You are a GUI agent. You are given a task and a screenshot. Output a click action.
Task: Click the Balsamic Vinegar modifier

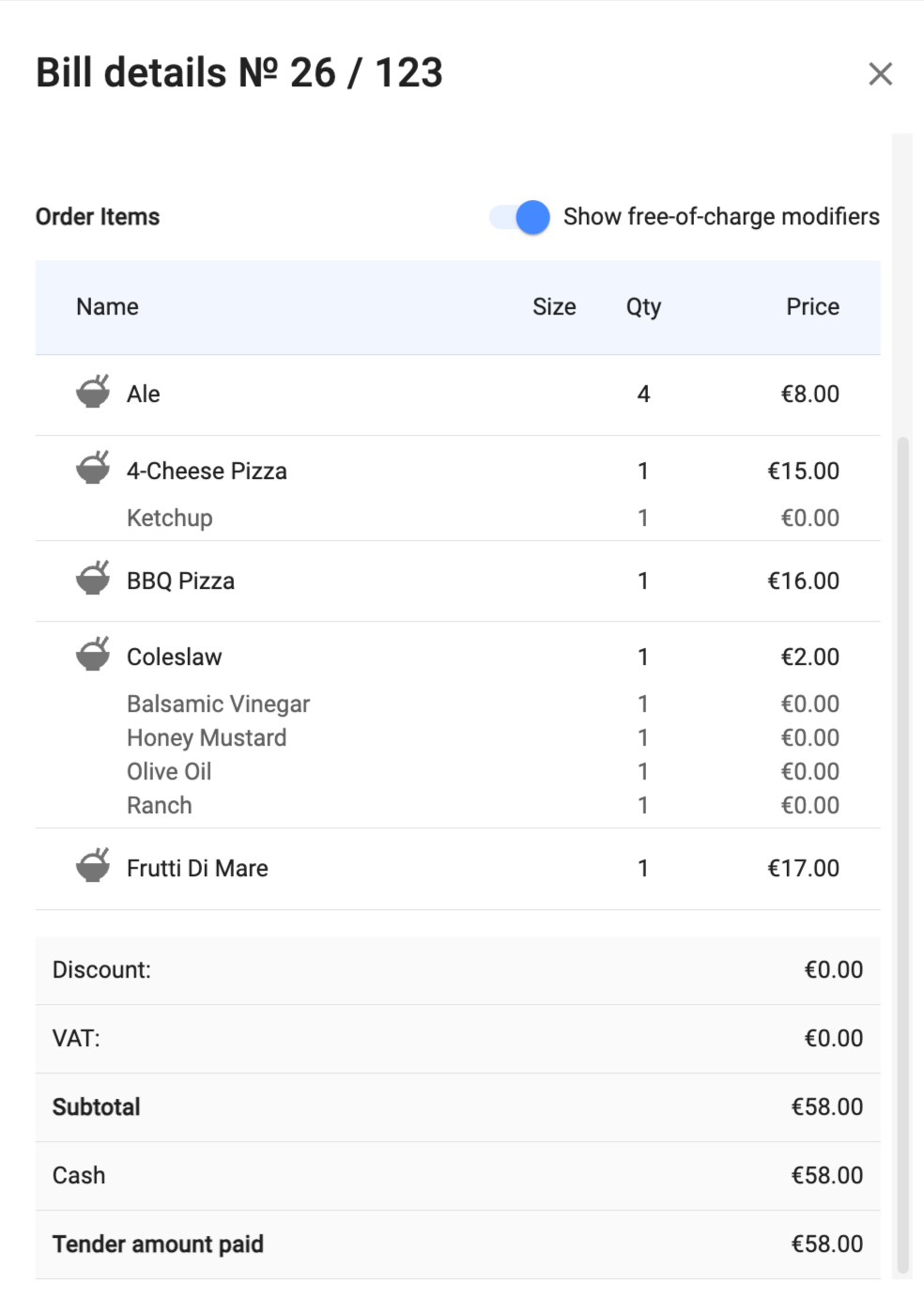(218, 704)
